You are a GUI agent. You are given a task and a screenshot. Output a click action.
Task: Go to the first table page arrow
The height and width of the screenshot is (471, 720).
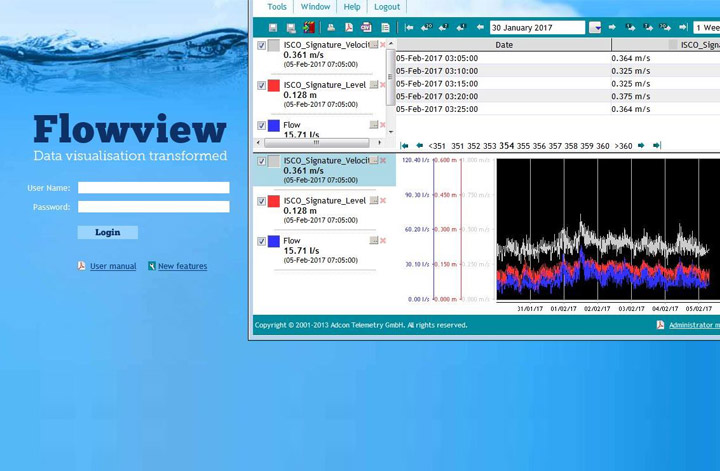[405, 146]
